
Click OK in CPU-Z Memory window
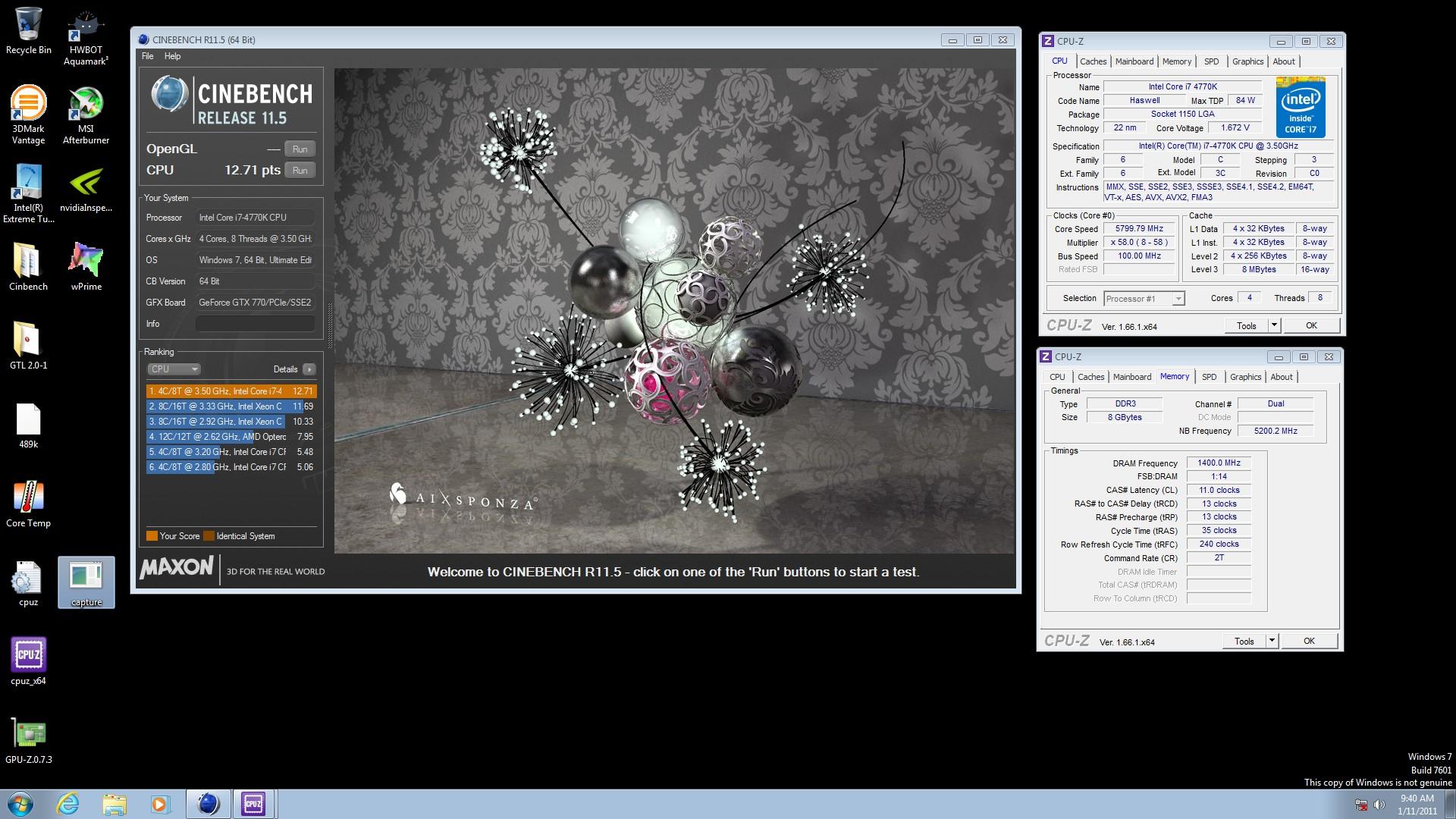[1309, 641]
